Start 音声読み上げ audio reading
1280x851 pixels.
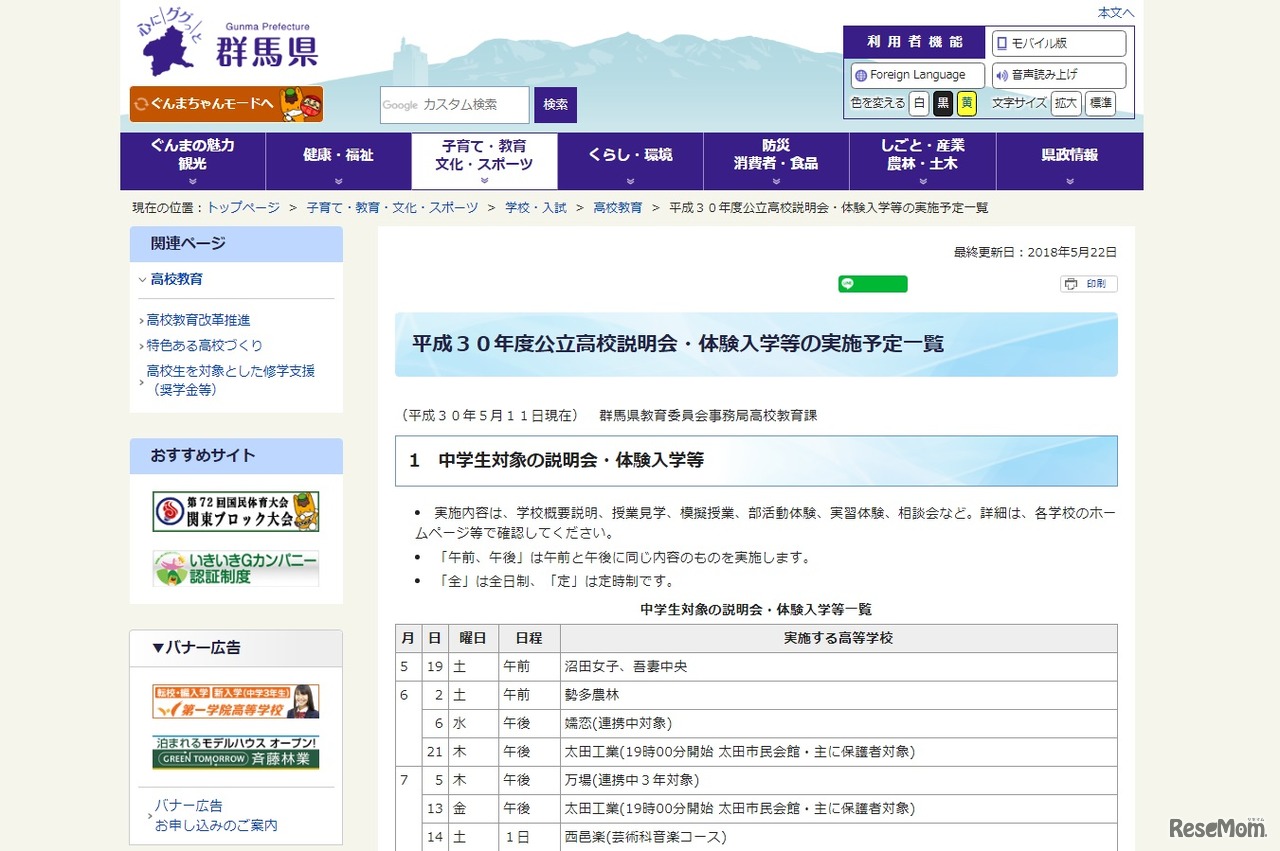[1058, 75]
